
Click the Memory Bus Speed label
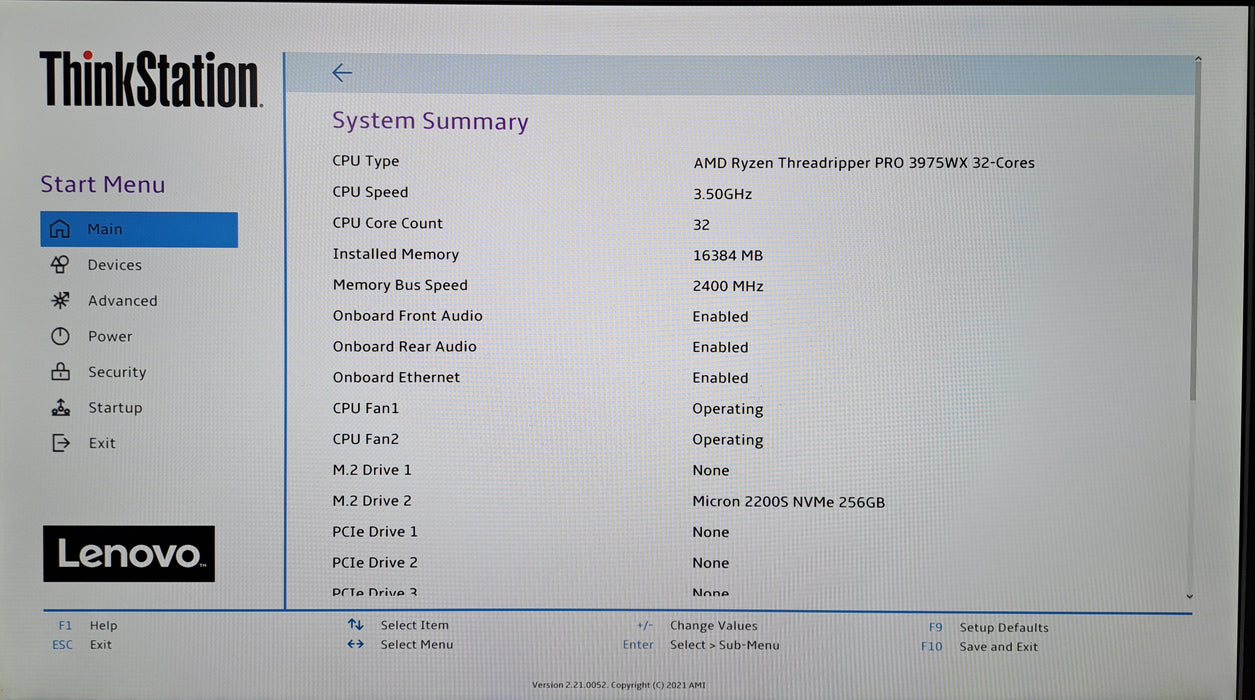pyautogui.click(x=400, y=285)
